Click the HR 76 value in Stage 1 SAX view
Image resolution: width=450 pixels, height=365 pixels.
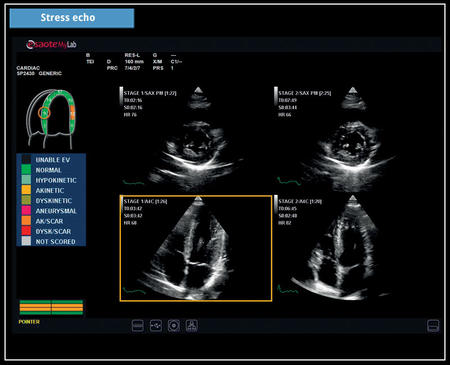130,115
